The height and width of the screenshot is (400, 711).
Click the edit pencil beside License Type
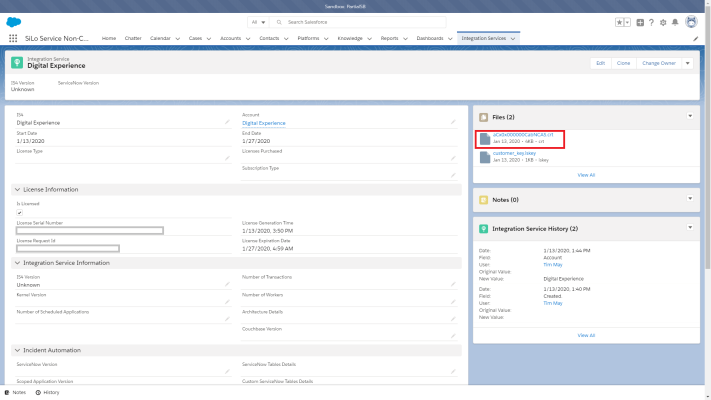pyautogui.click(x=227, y=156)
